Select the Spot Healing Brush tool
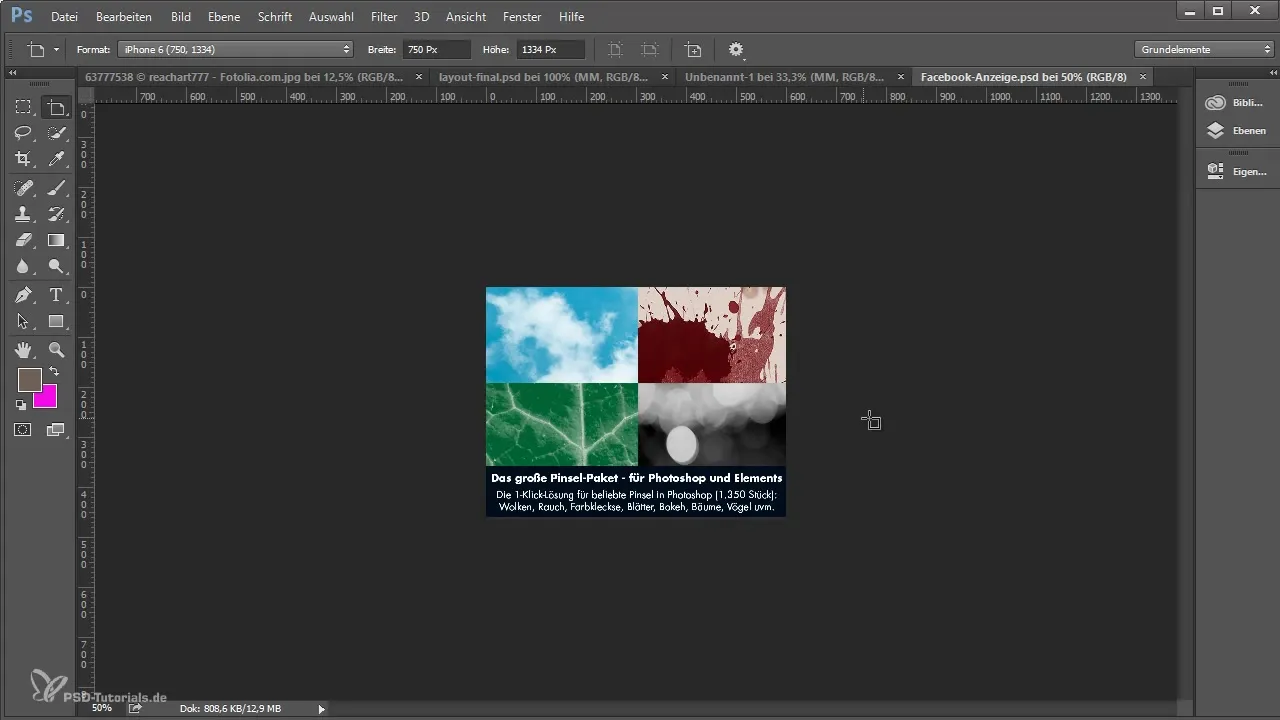The image size is (1280, 720). (23, 187)
